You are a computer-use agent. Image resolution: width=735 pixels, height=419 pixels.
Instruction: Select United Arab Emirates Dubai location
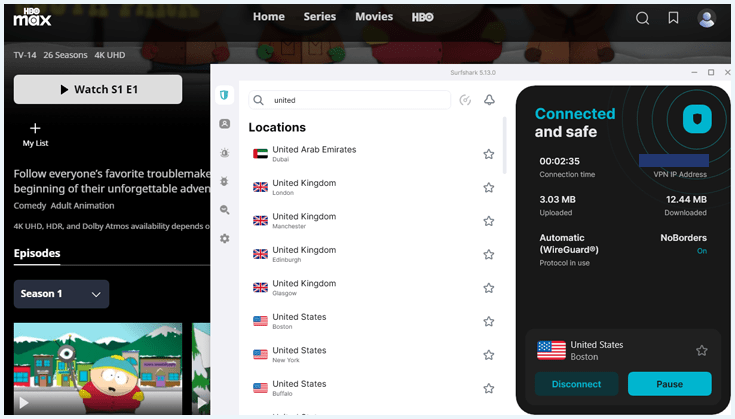[x=373, y=154]
